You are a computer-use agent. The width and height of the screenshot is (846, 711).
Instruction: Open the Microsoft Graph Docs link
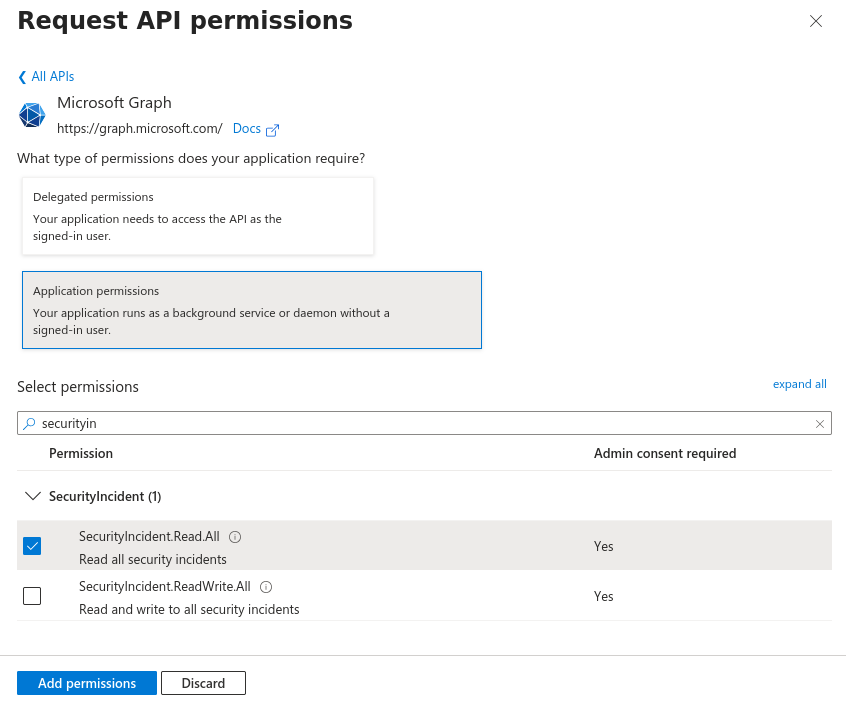tap(247, 128)
